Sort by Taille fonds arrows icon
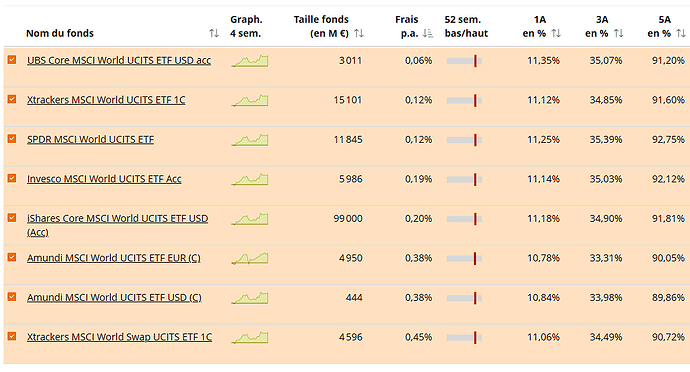 [x=359, y=33]
